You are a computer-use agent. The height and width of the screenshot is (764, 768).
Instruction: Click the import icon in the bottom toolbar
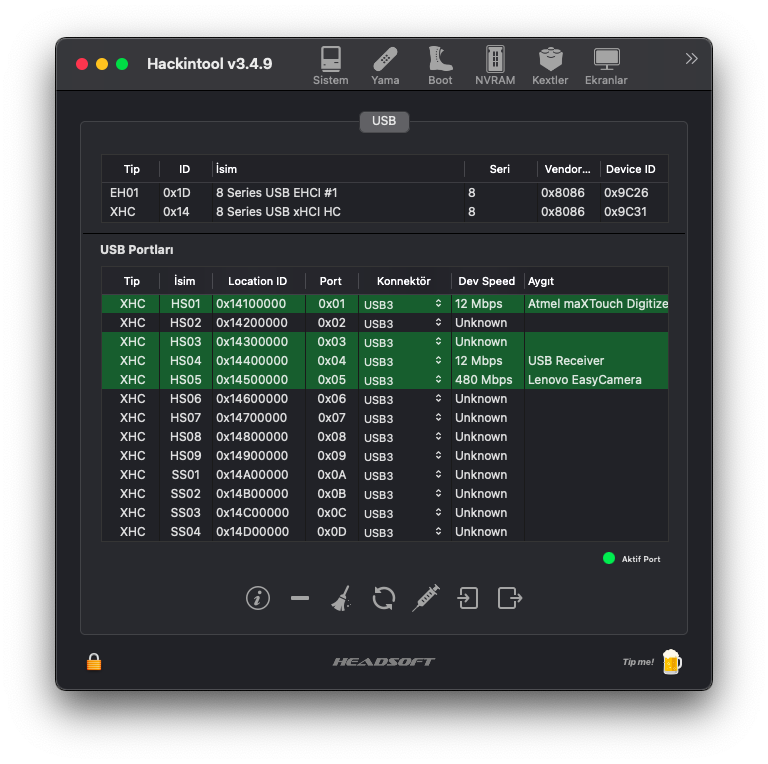[468, 598]
